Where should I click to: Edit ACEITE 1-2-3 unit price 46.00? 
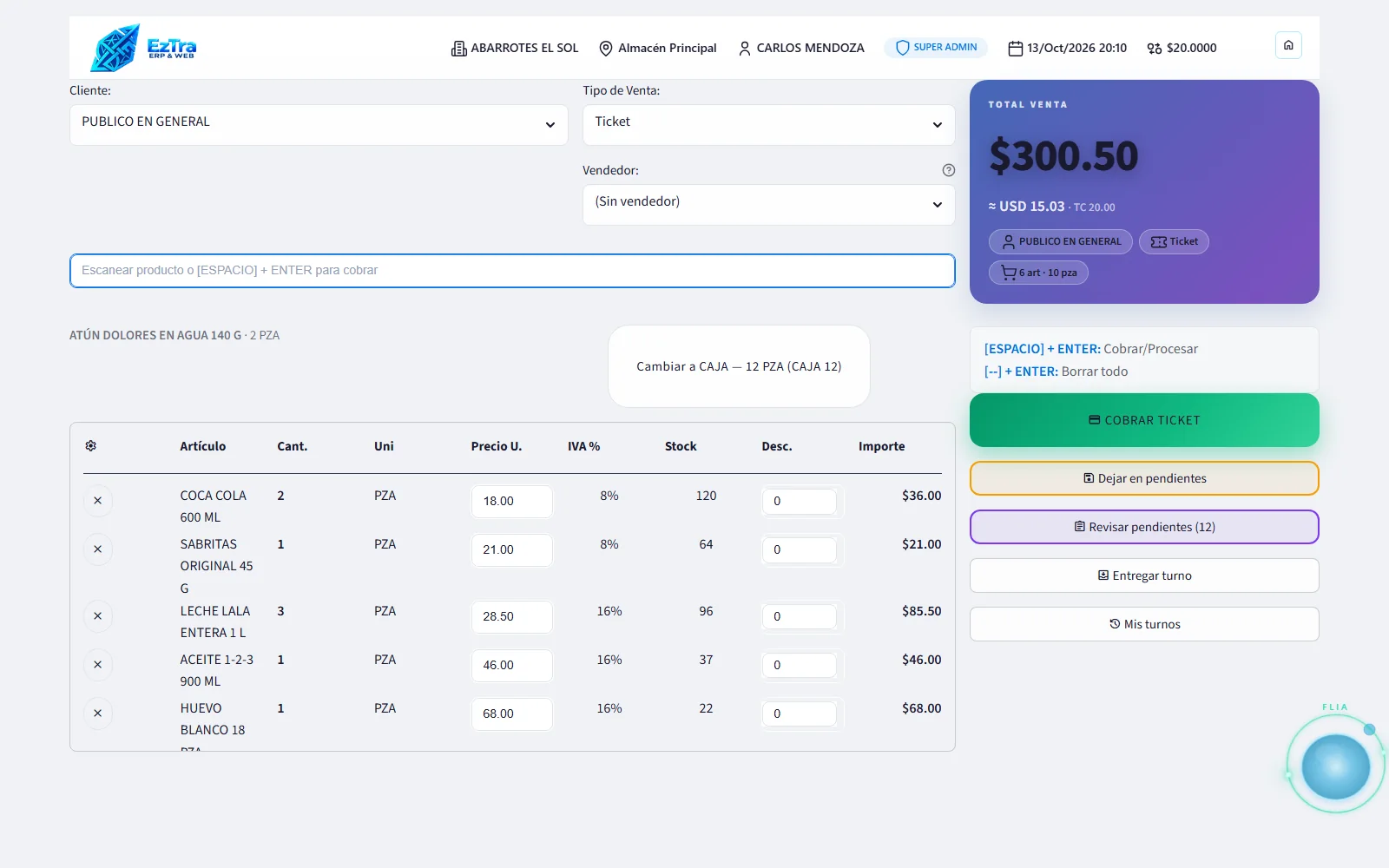click(512, 665)
